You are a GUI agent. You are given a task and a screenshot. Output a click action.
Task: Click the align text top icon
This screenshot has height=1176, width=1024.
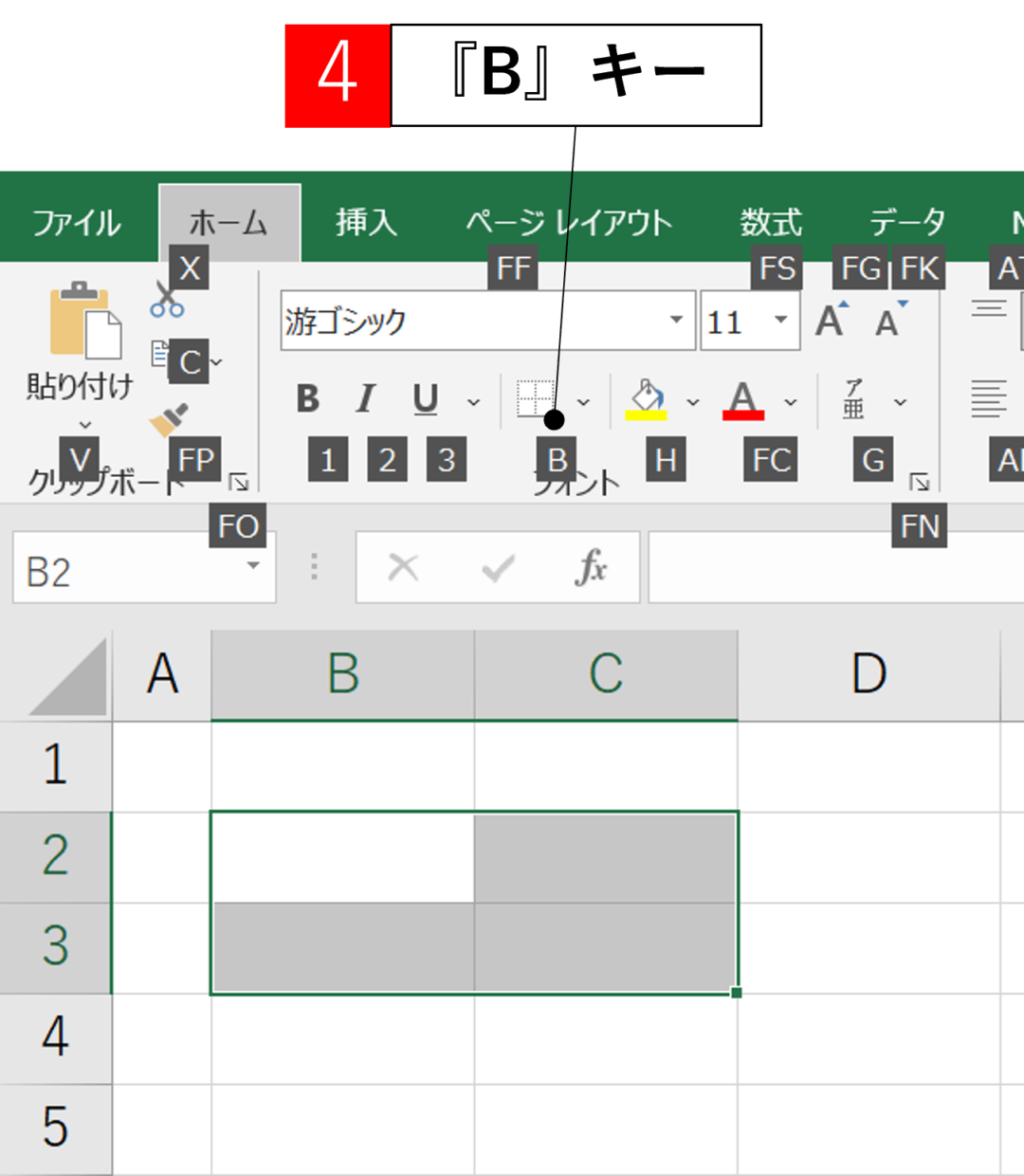point(989,308)
